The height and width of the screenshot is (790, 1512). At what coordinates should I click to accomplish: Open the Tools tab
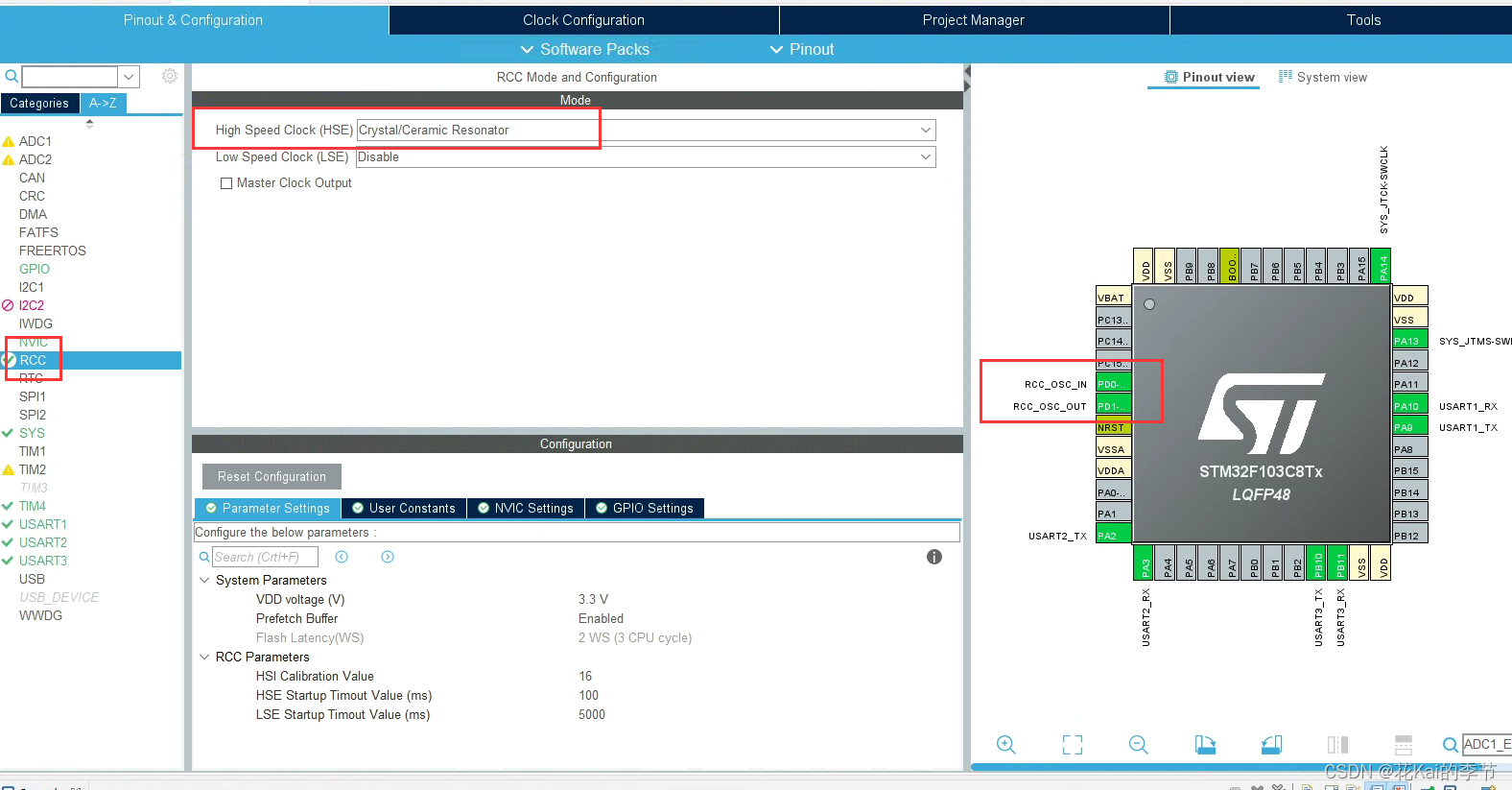(1363, 20)
